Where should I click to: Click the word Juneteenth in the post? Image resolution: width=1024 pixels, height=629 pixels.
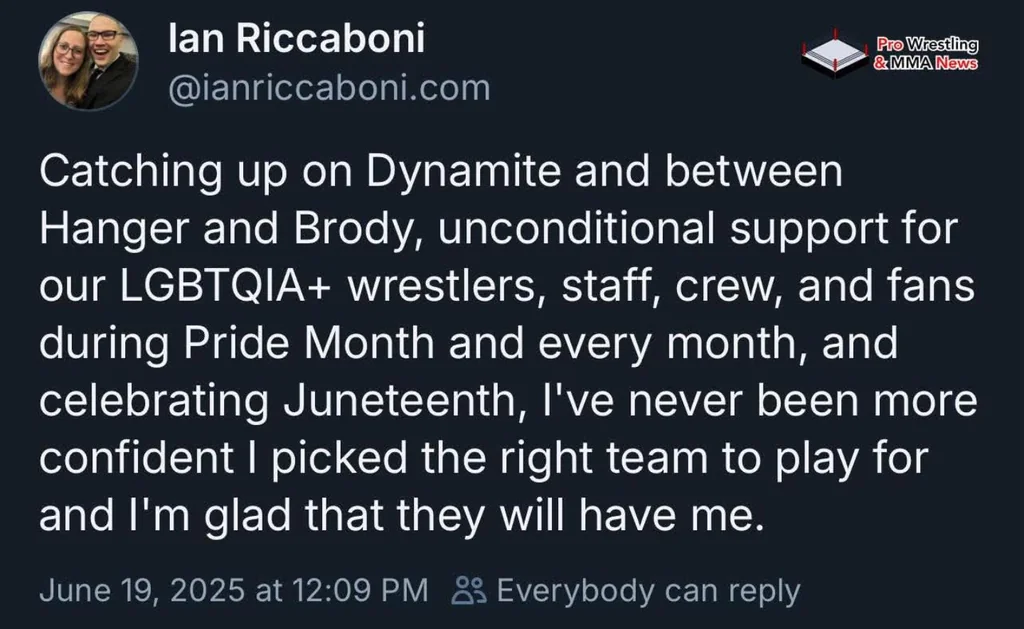(400, 401)
